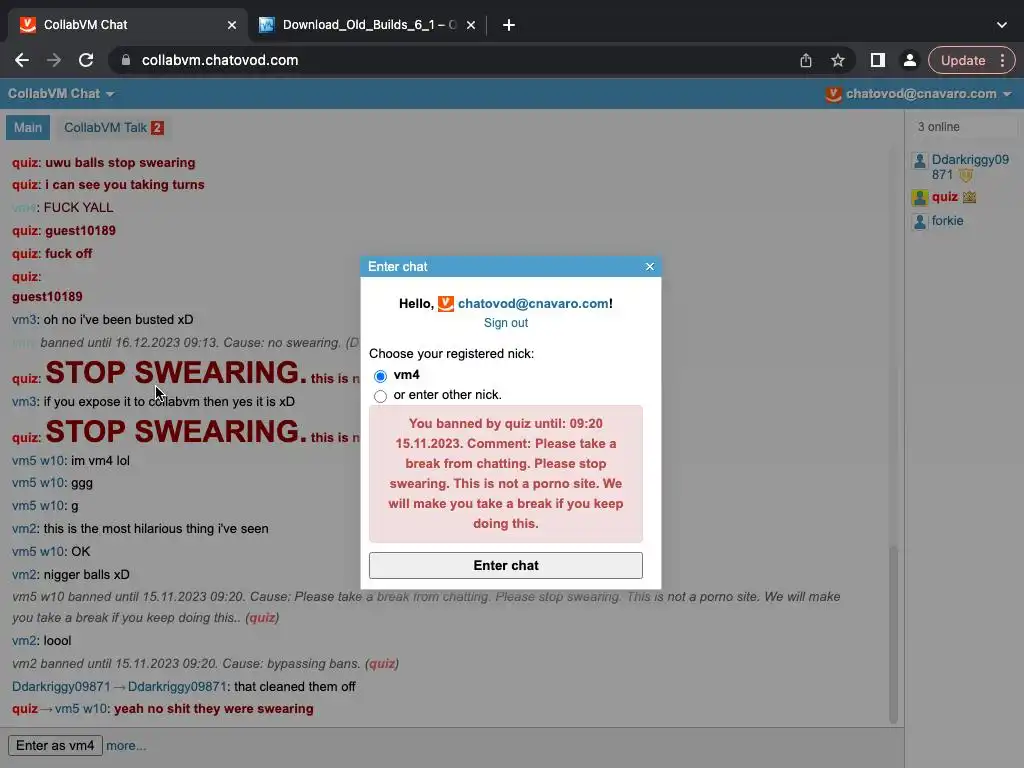Click the shield badge next to Ddarkriggy09871
The image size is (1024, 768).
click(966, 175)
